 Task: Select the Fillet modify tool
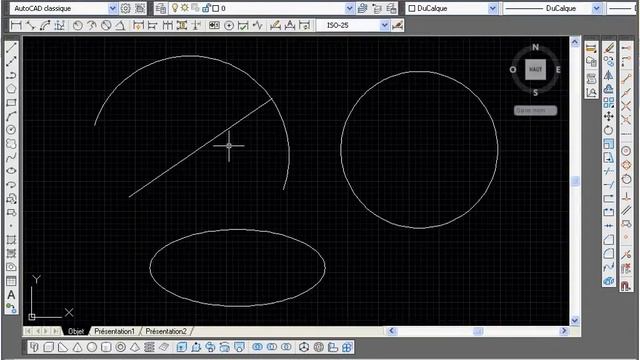(609, 253)
